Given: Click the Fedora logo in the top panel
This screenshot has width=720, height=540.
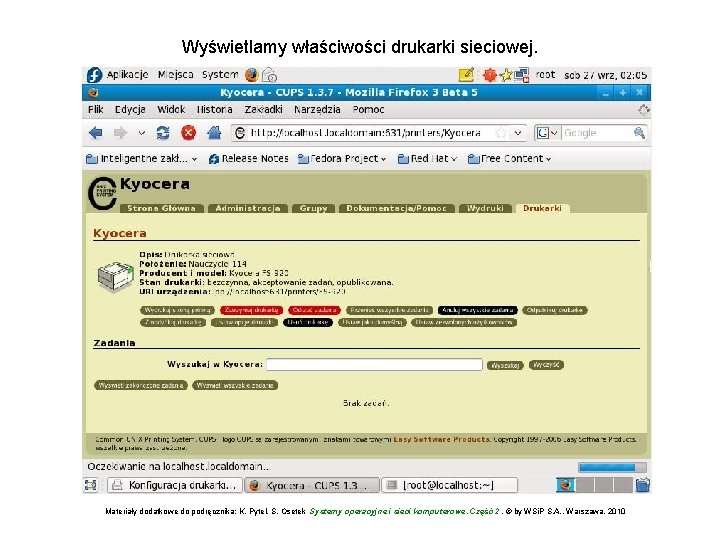Looking at the screenshot, I should tap(94, 74).
